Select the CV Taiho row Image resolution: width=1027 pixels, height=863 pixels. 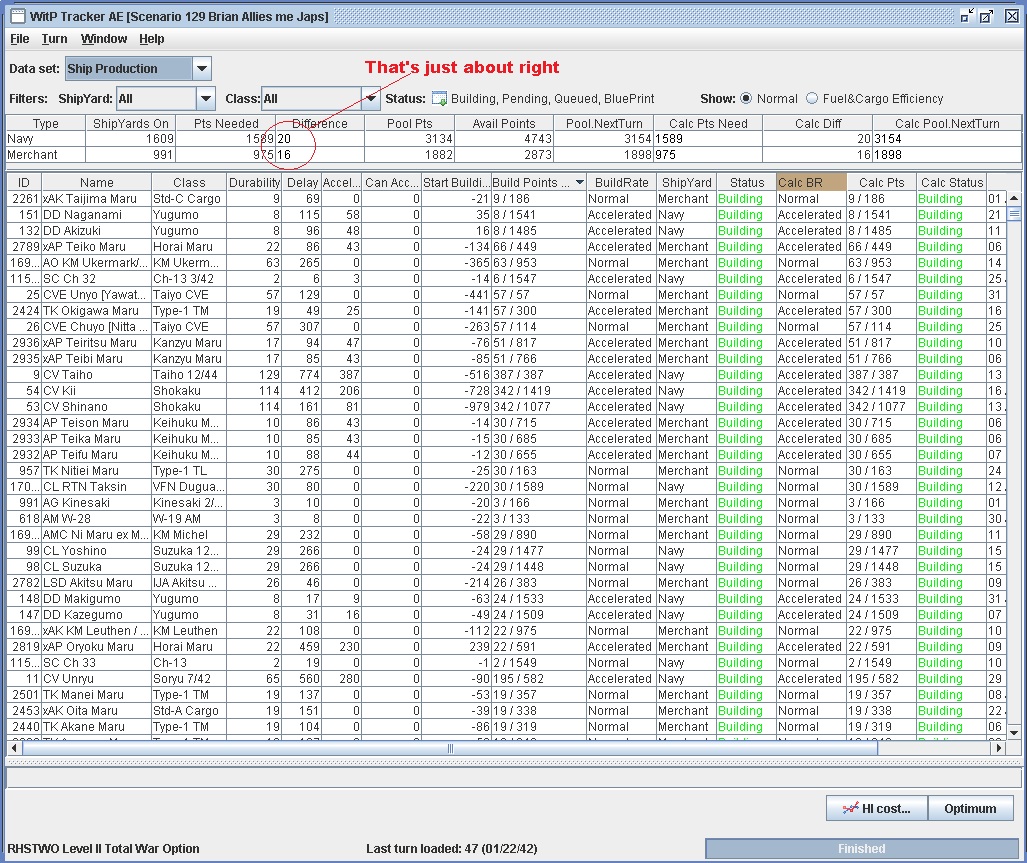click(x=506, y=375)
